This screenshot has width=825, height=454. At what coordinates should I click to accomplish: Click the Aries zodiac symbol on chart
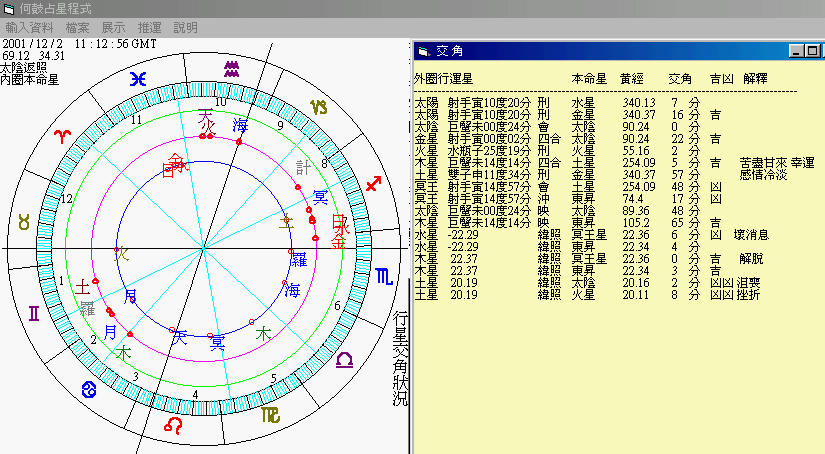(x=63, y=136)
